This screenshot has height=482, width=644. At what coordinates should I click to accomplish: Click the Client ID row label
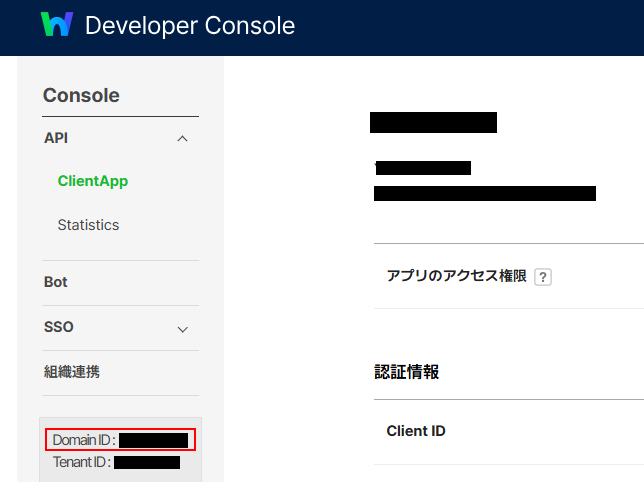tap(416, 432)
